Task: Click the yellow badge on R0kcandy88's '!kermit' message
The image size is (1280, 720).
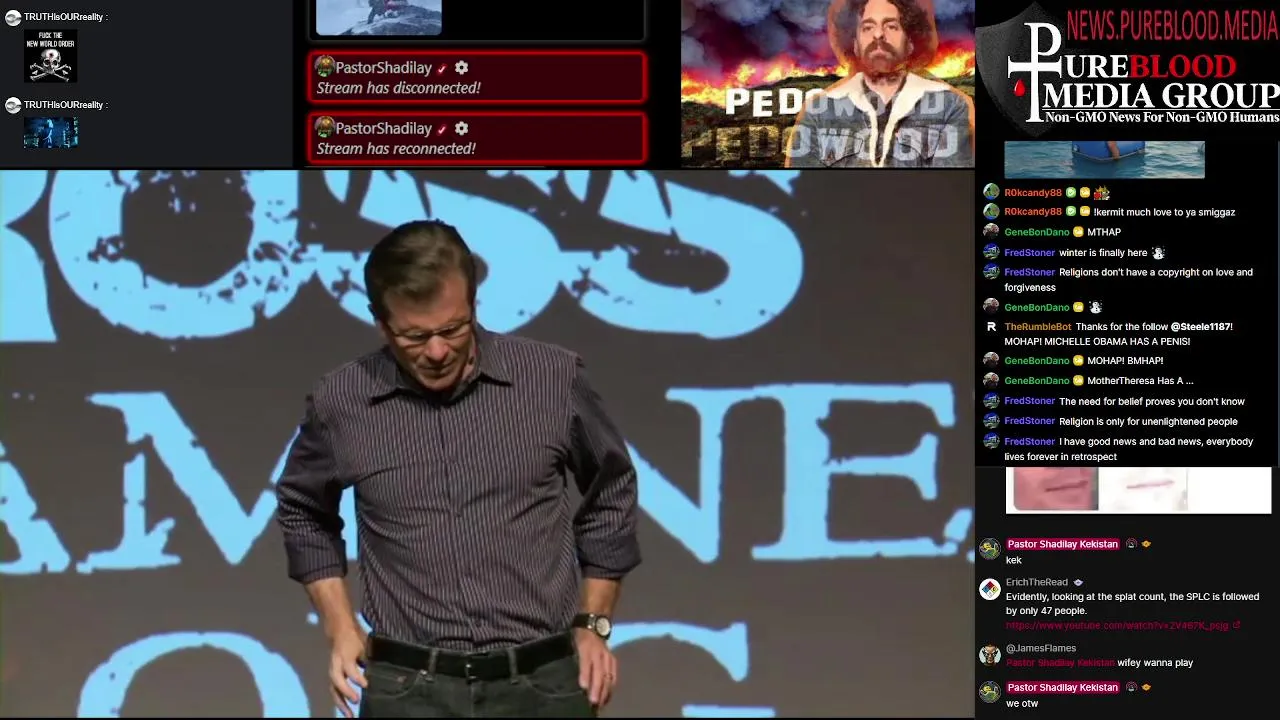Action: coord(1084,212)
